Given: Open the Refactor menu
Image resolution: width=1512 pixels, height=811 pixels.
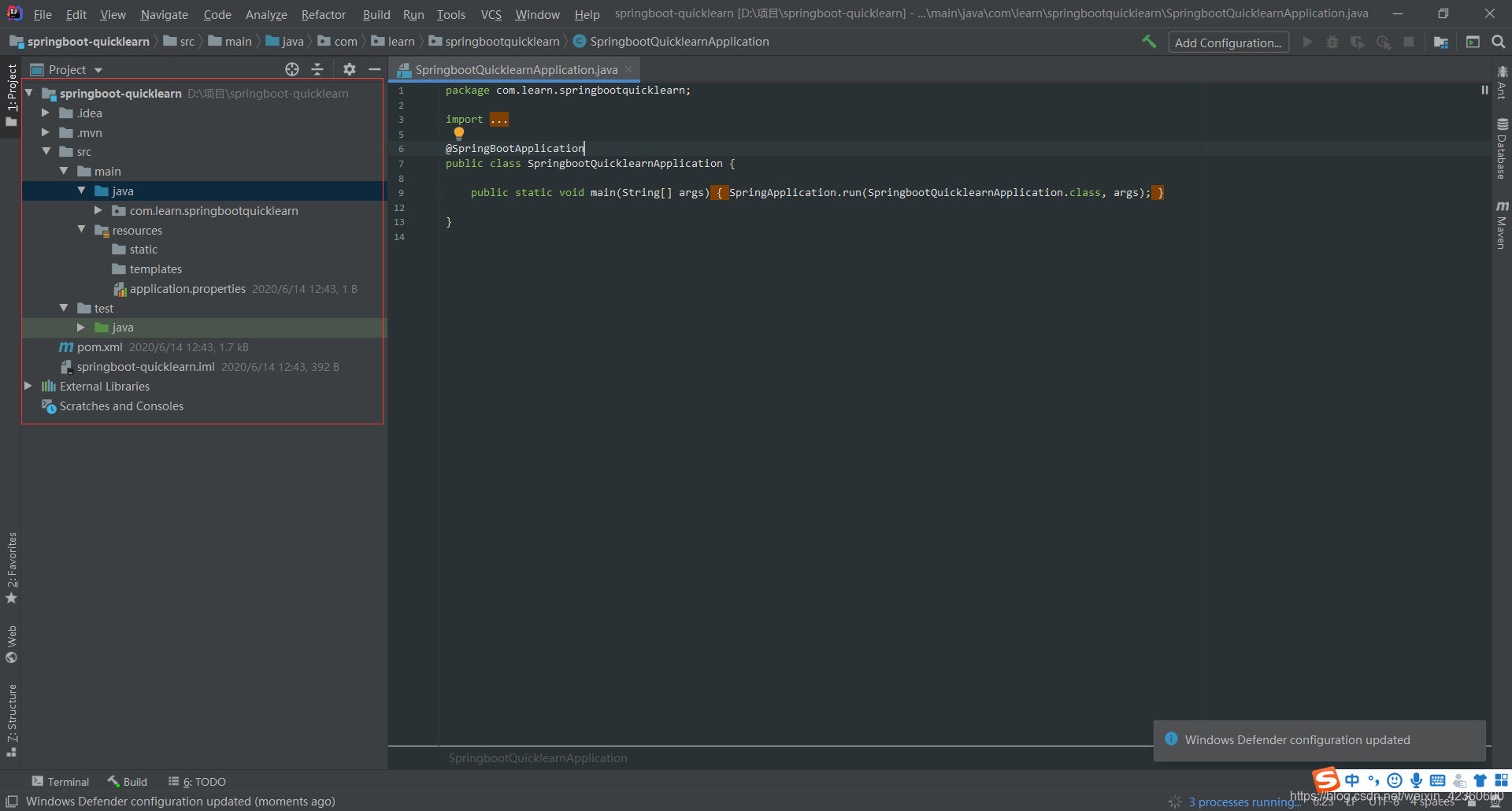Looking at the screenshot, I should coord(323,14).
